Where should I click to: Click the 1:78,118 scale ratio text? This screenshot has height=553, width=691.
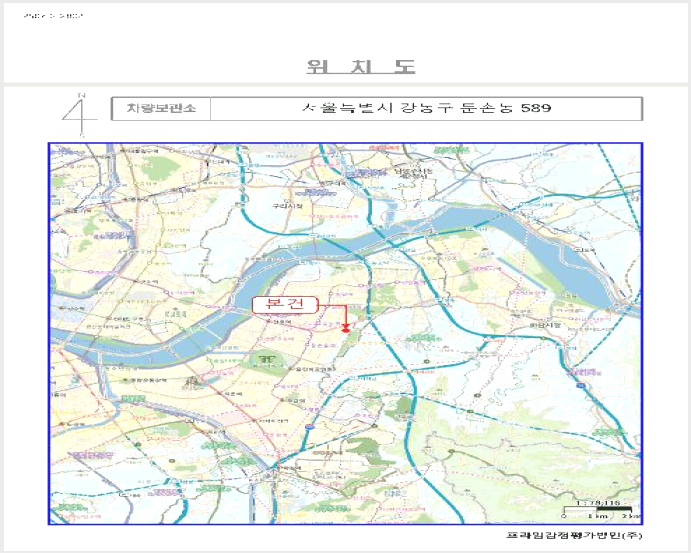click(x=598, y=503)
